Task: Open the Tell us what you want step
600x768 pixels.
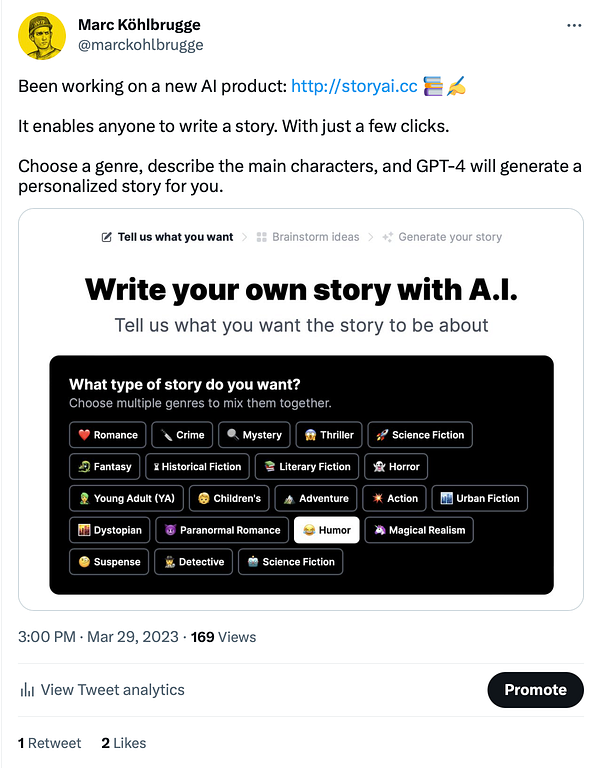Action: pos(175,237)
